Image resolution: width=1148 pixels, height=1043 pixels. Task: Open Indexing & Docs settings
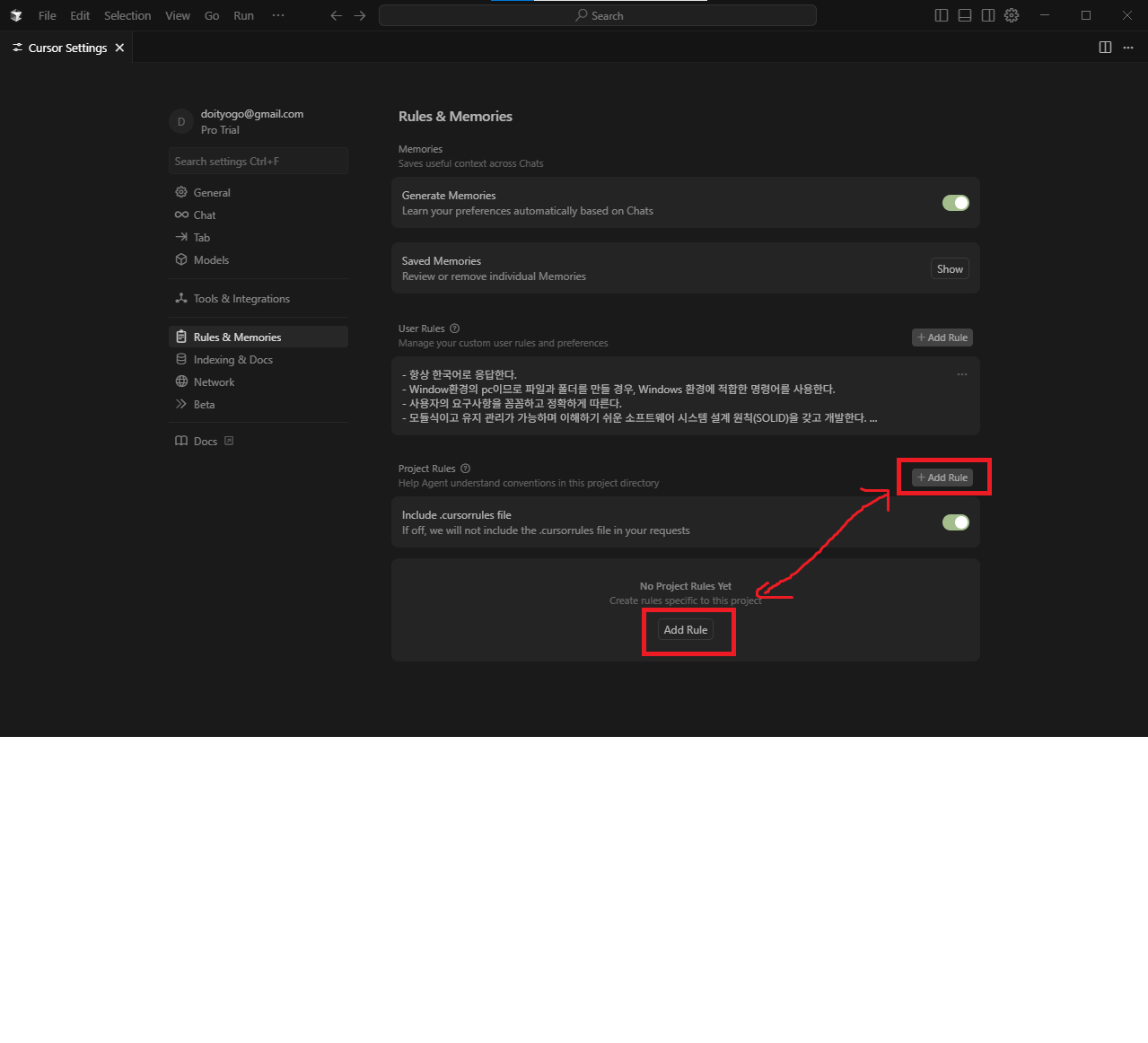pos(259,360)
